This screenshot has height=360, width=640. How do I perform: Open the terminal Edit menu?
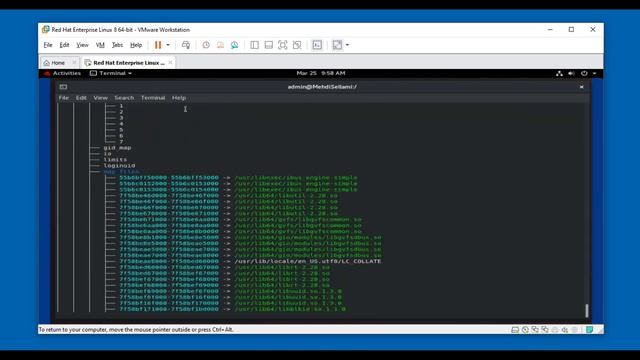[x=81, y=98]
